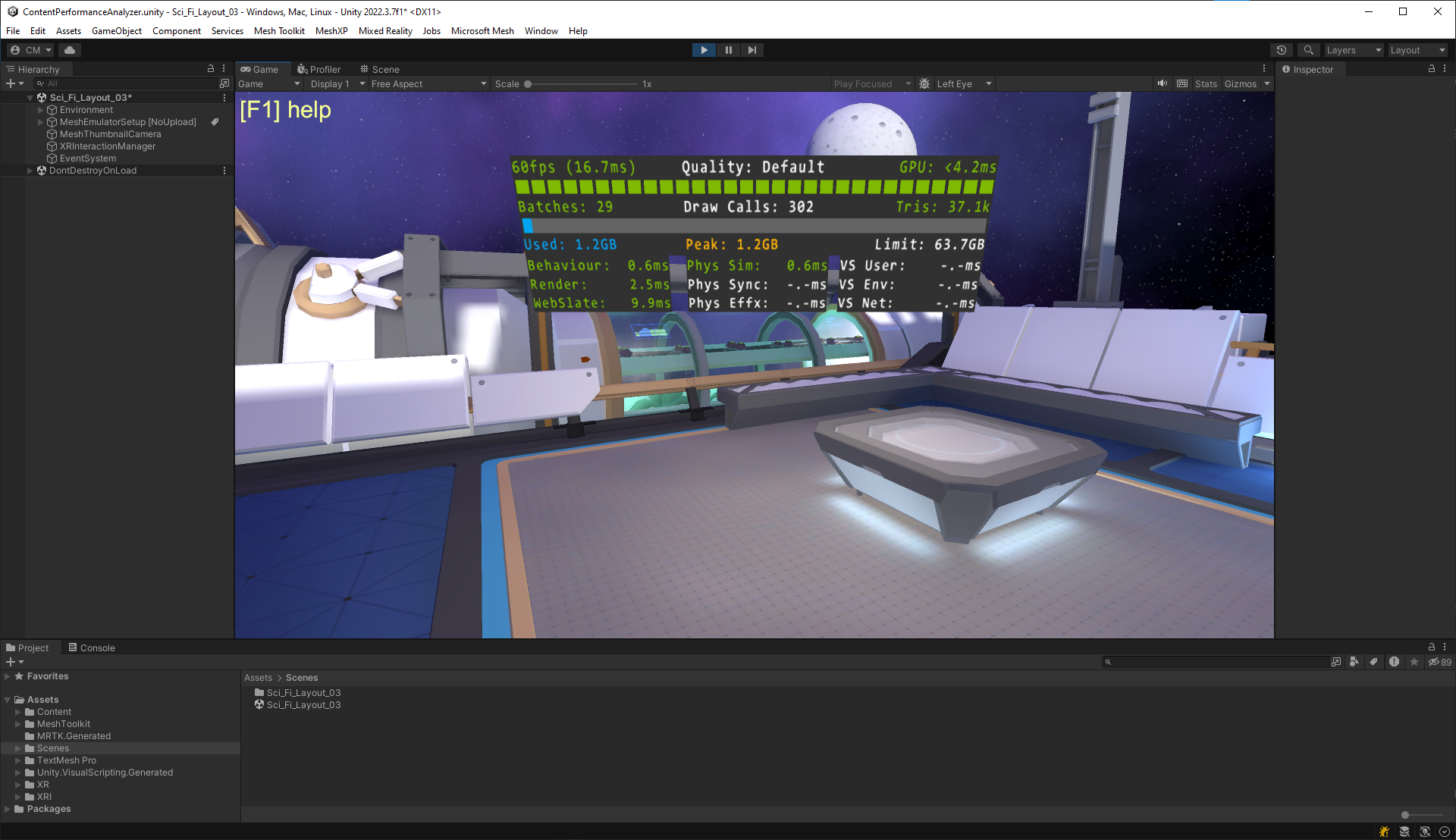Click the Console tab at bottom panel
Image resolution: width=1456 pixels, height=840 pixels.
point(97,647)
